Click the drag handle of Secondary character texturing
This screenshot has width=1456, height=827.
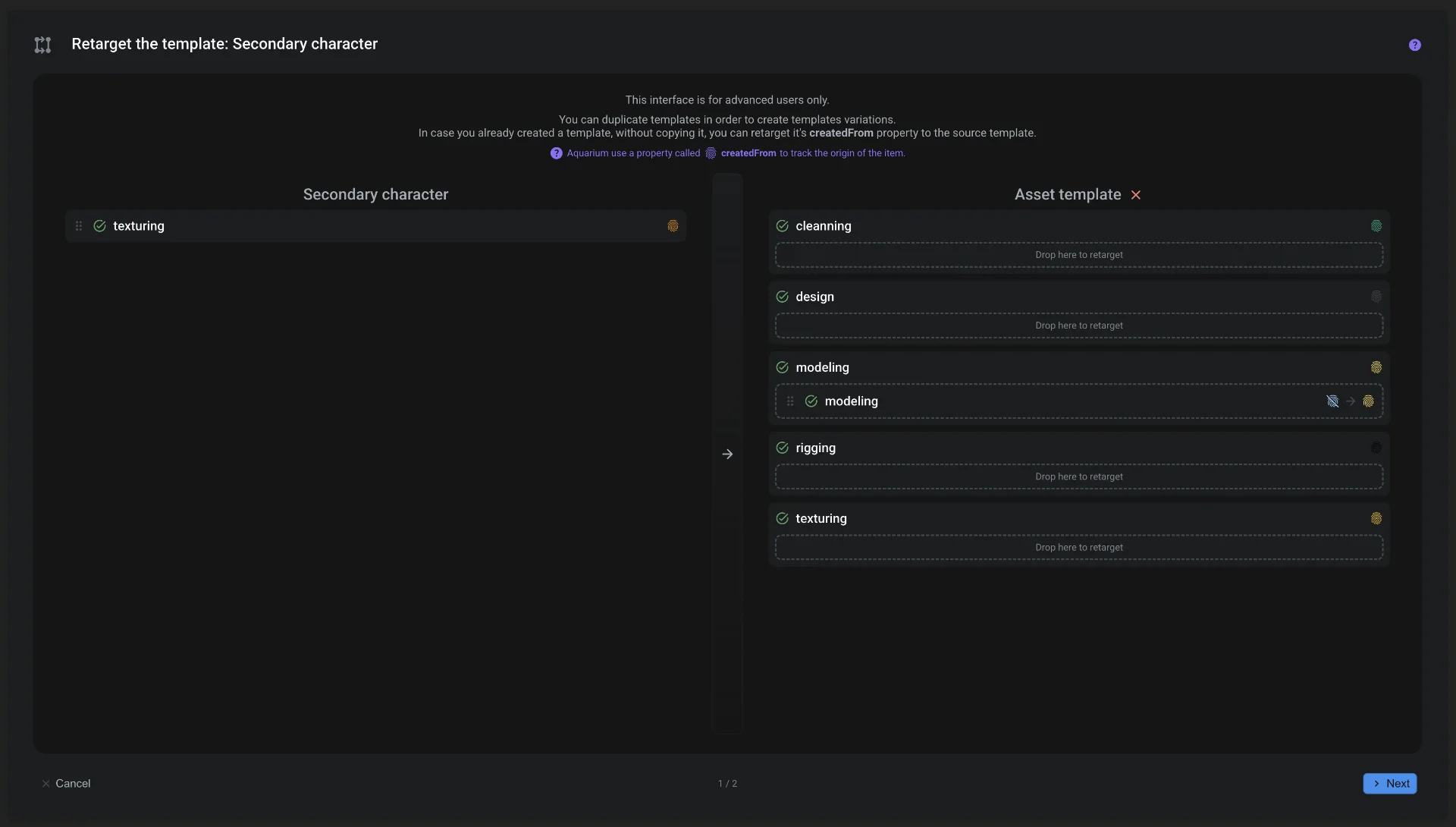click(79, 226)
